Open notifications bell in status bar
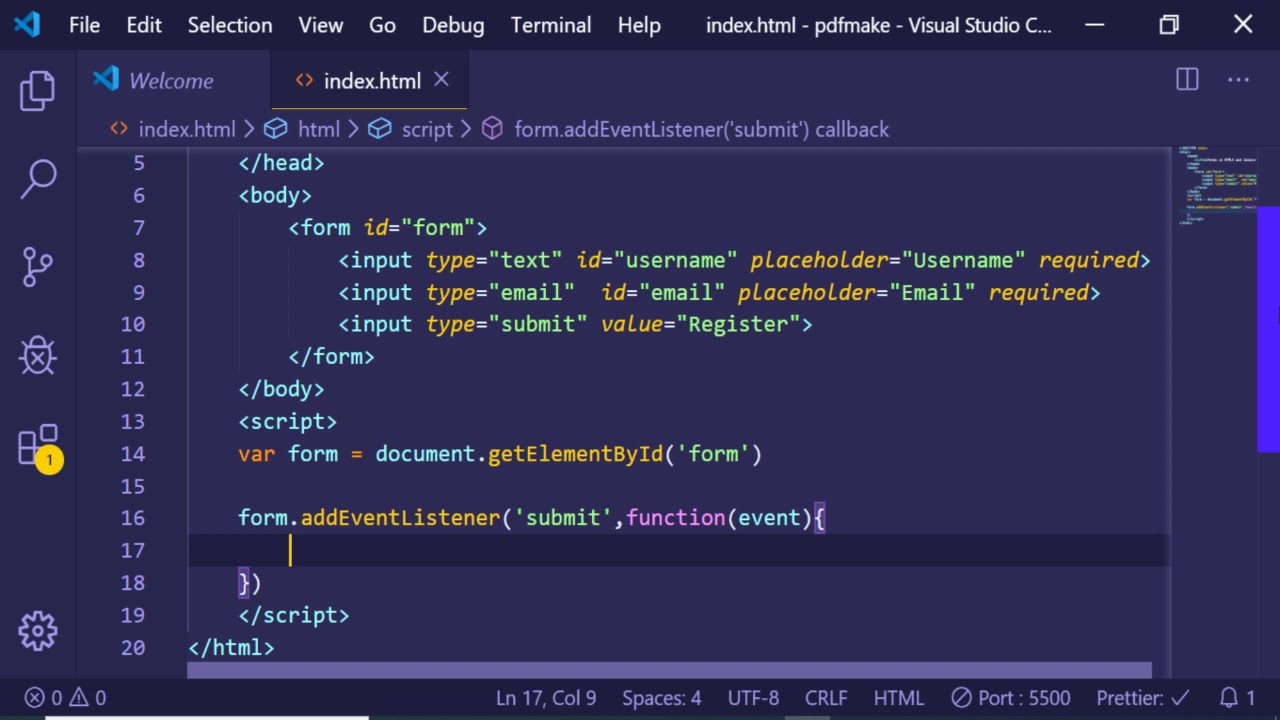The height and width of the screenshot is (720, 1280). 1237,698
